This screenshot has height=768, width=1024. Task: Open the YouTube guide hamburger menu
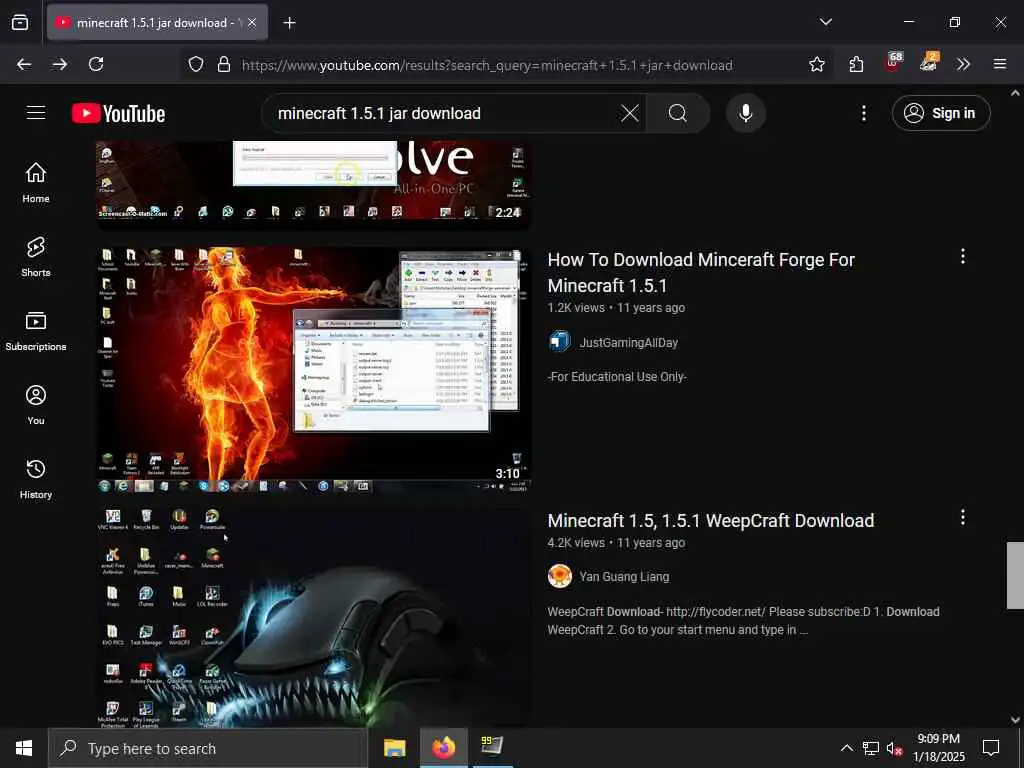(x=36, y=113)
